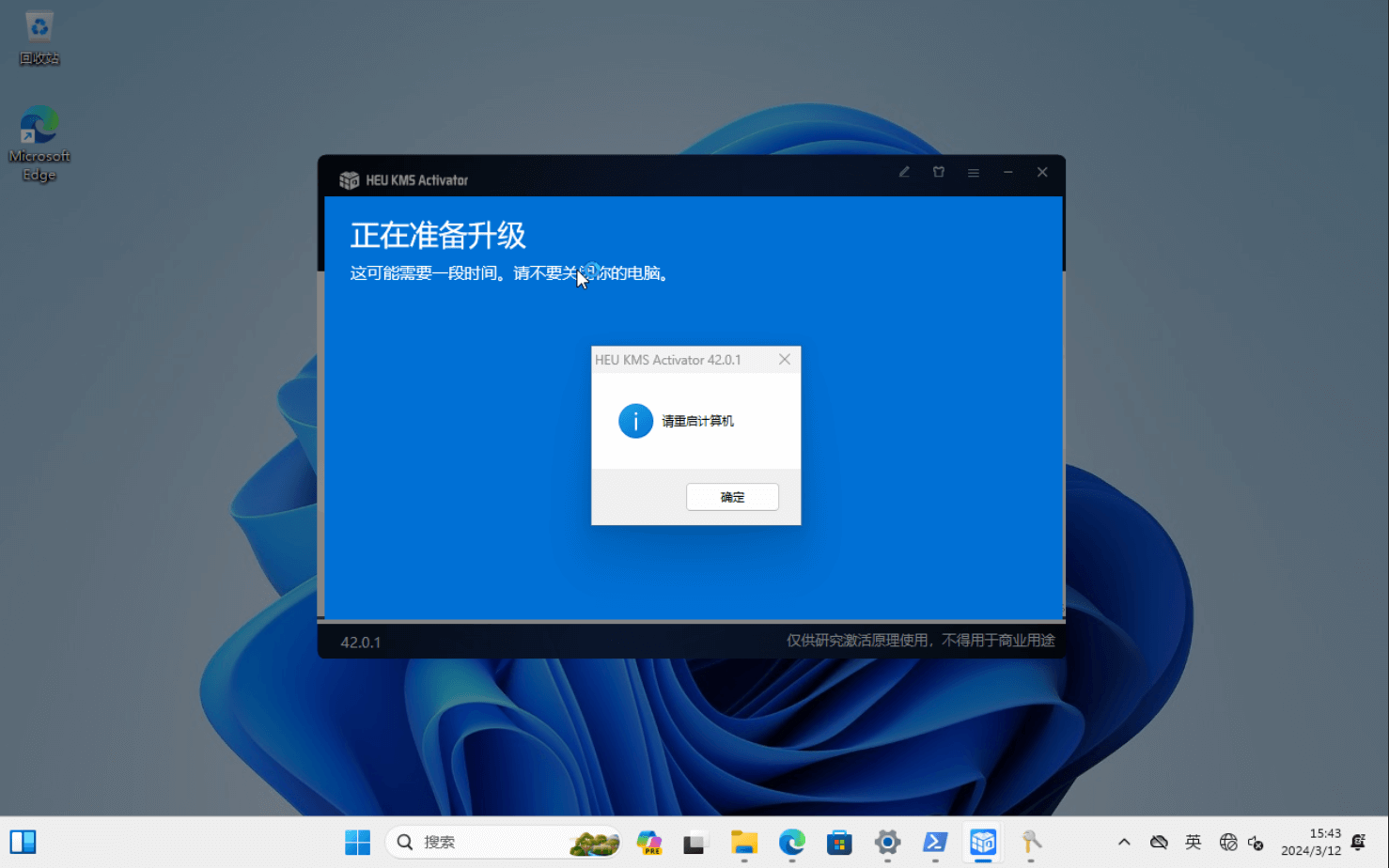This screenshot has height=868, width=1389.
Task: Select the pencil edit icon in the title bar
Action: click(x=904, y=173)
